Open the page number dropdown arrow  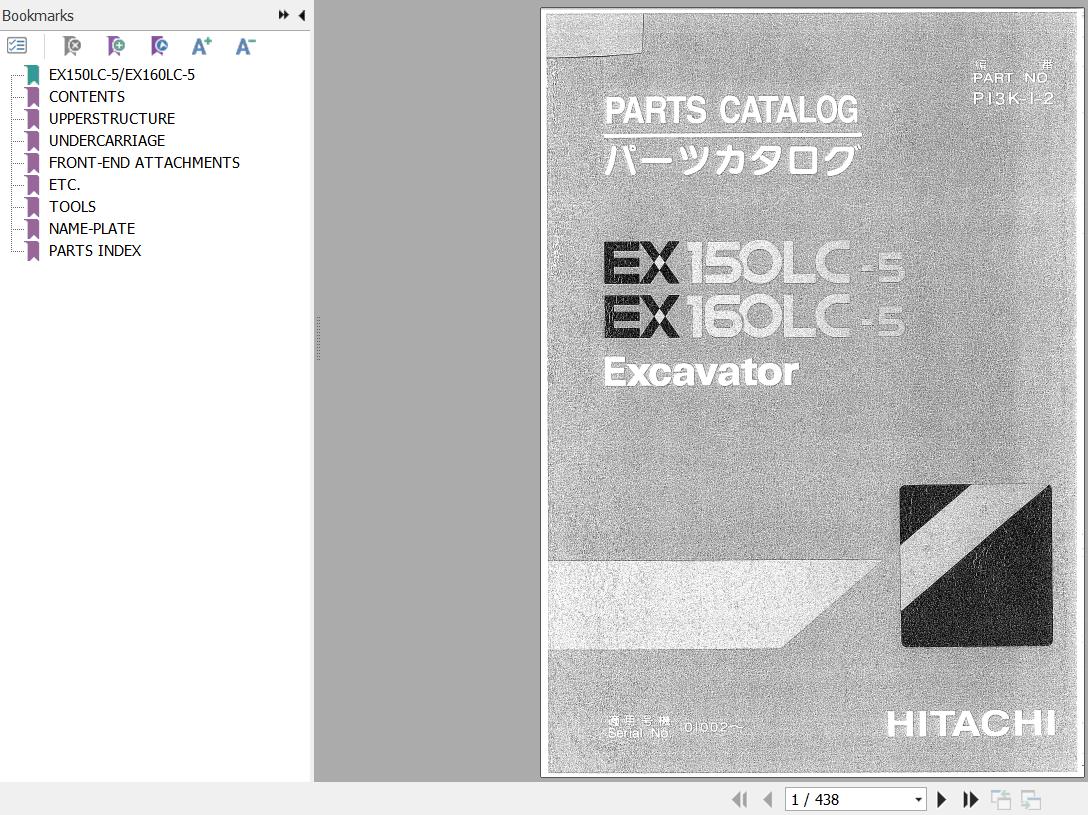click(x=918, y=800)
